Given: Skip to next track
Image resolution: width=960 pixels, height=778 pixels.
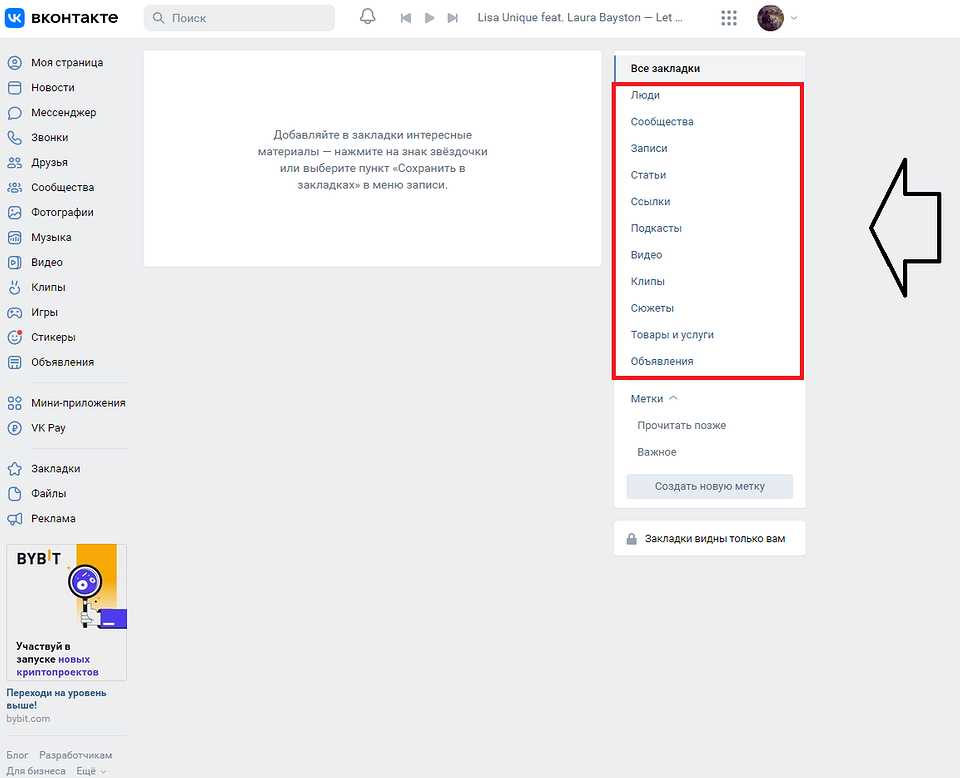Looking at the screenshot, I should point(452,18).
